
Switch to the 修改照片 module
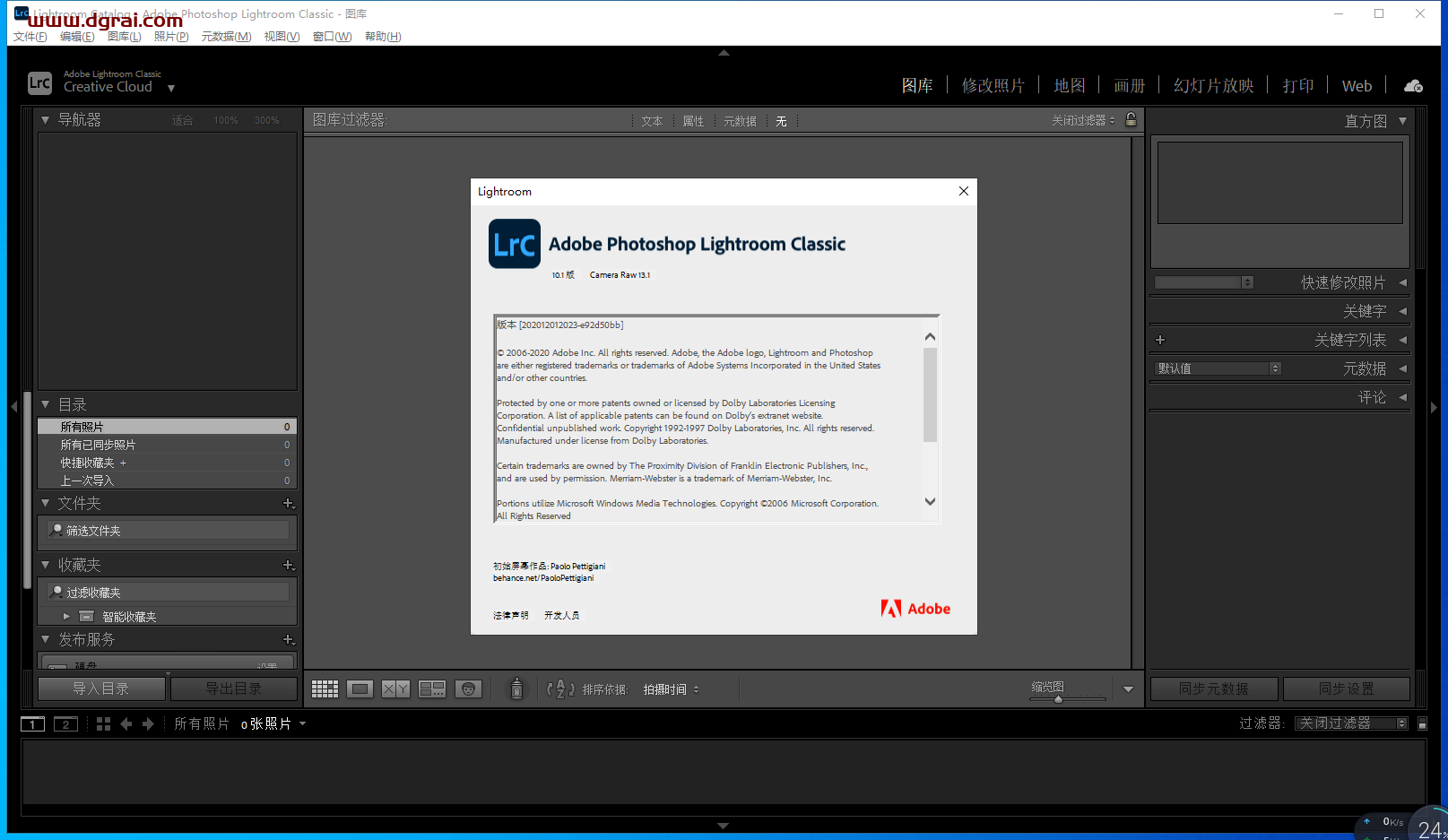tap(993, 84)
